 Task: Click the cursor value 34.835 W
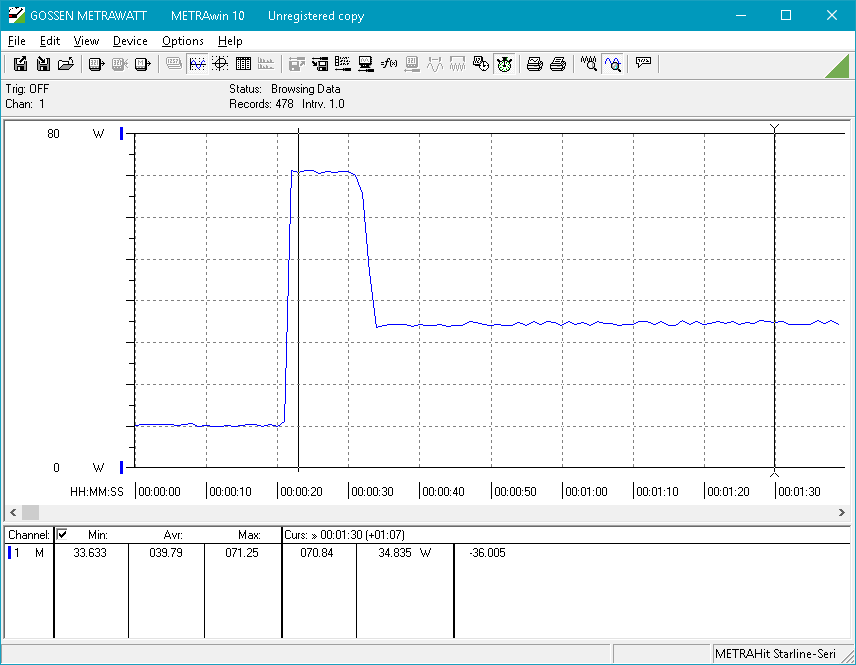click(405, 553)
